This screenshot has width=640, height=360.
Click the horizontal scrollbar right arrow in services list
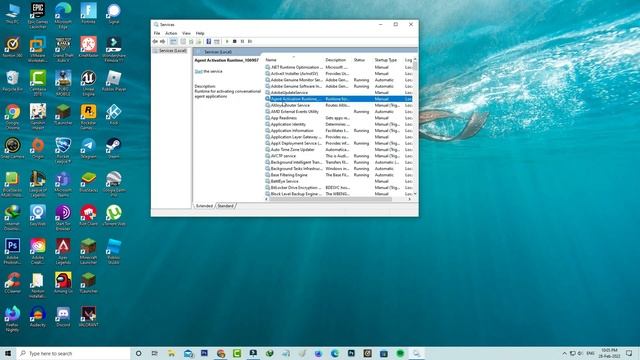coord(410,199)
